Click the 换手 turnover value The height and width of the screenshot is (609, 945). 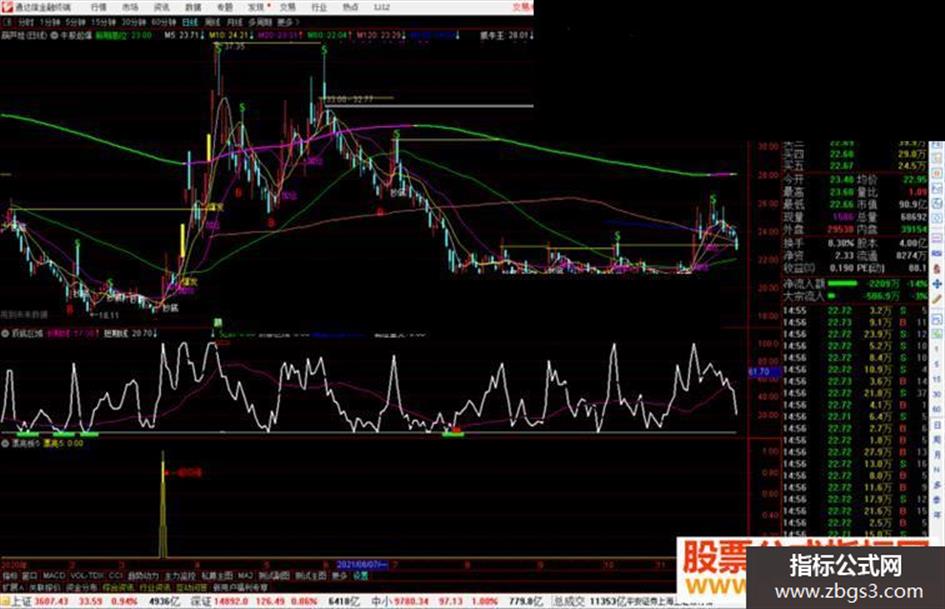click(x=841, y=243)
